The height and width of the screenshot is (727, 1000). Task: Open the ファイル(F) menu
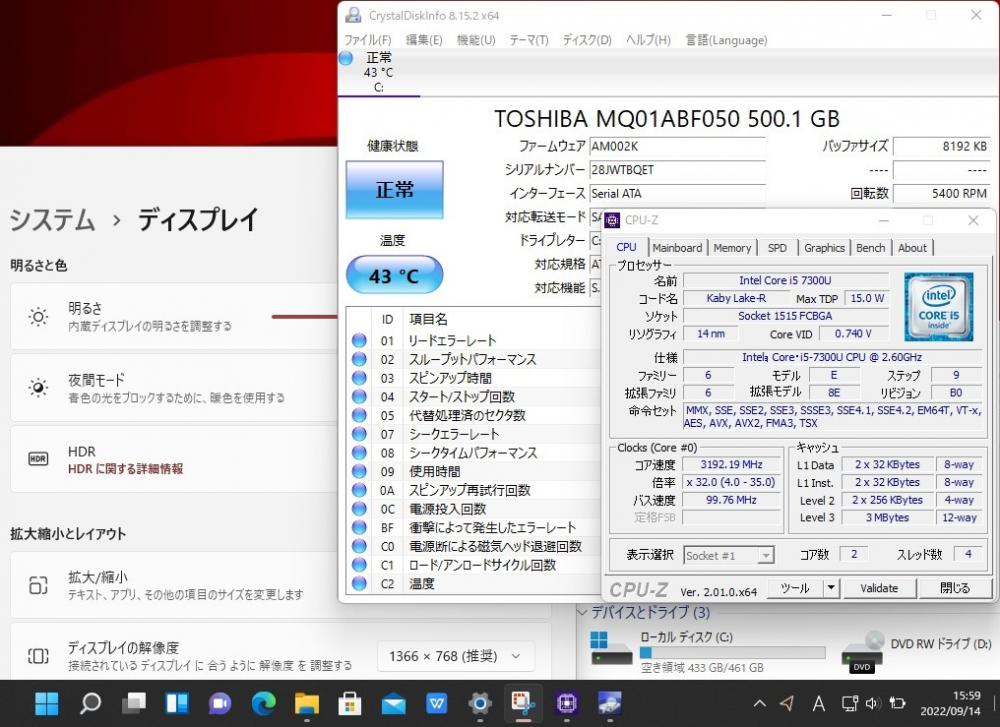(x=367, y=40)
